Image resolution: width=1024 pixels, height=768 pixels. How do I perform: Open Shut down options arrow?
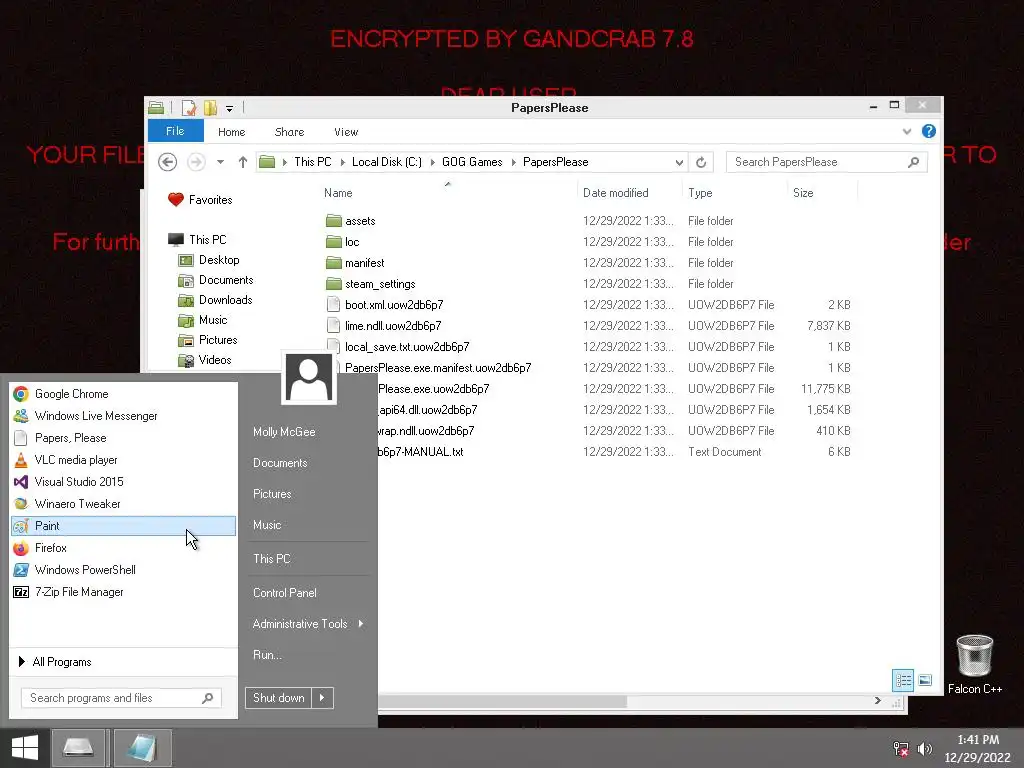(x=322, y=697)
